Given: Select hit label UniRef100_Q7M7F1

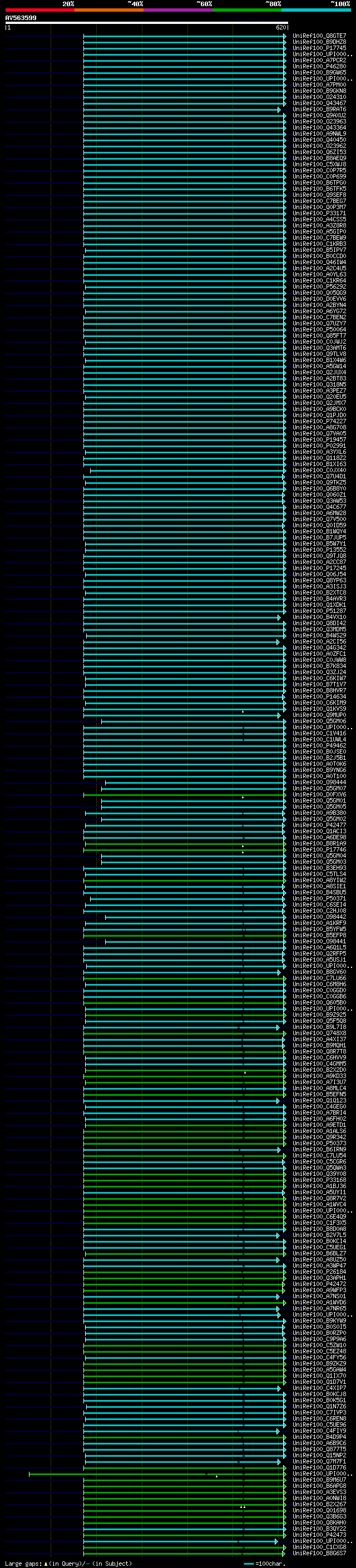Looking at the screenshot, I should tap(319, 1461).
